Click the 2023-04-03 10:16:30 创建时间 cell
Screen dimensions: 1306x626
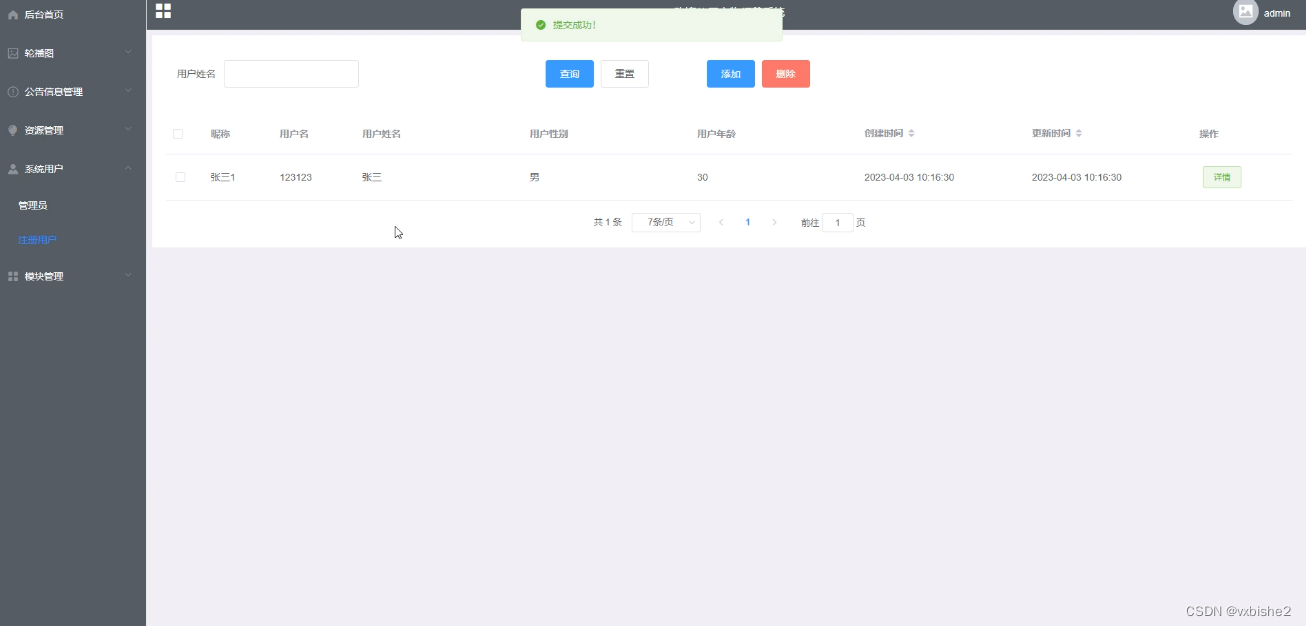909,177
